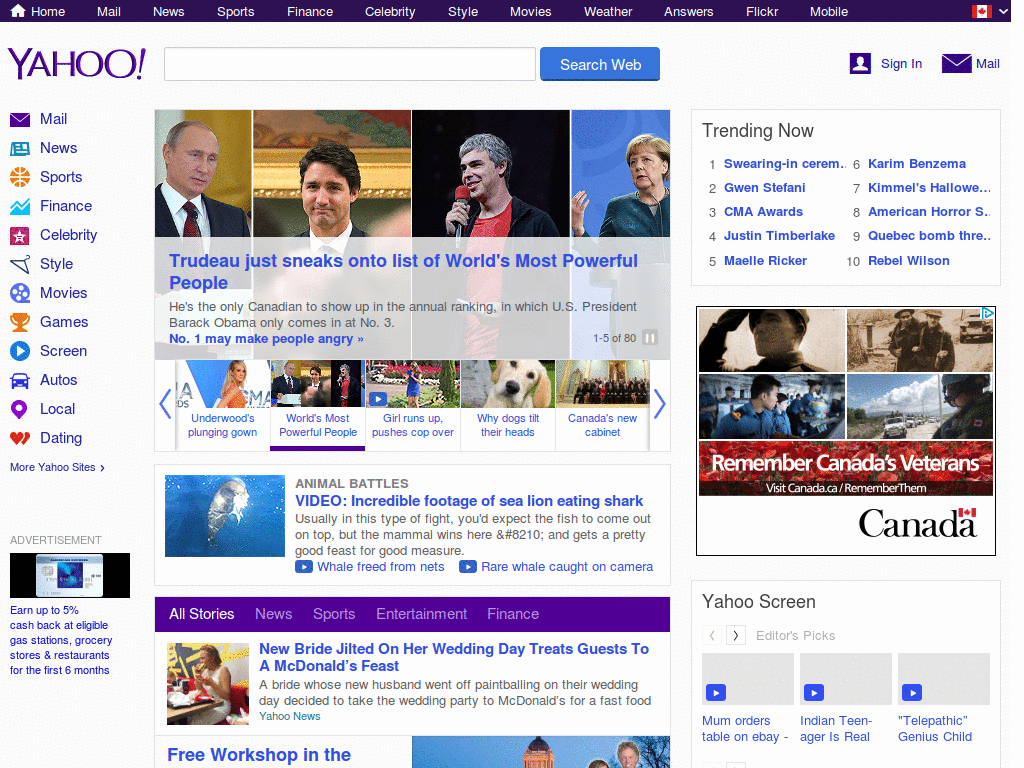Click the Search Web button
This screenshot has width=1024, height=768.
pyautogui.click(x=600, y=64)
